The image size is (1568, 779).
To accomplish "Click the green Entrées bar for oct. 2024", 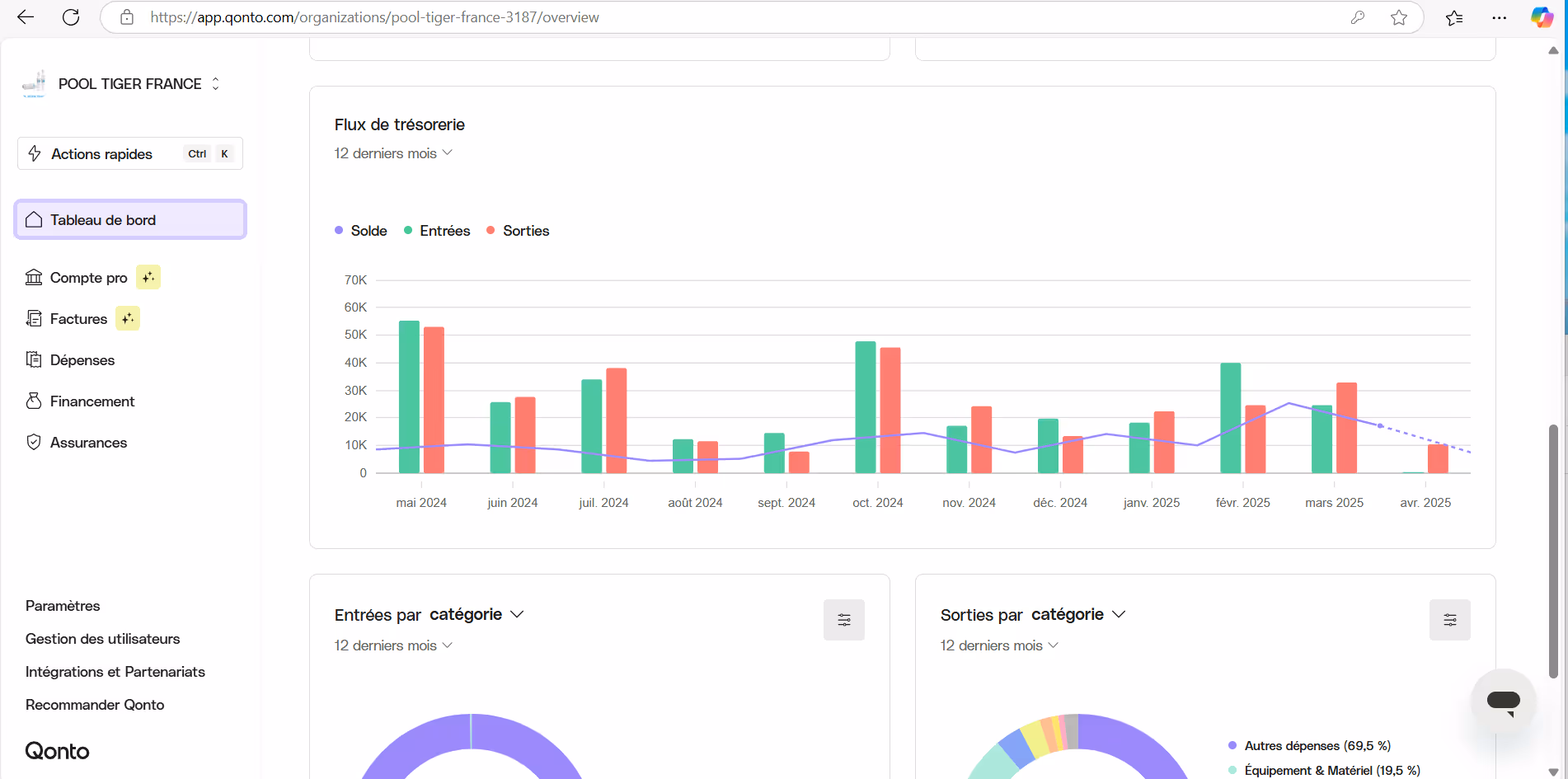I will click(866, 407).
